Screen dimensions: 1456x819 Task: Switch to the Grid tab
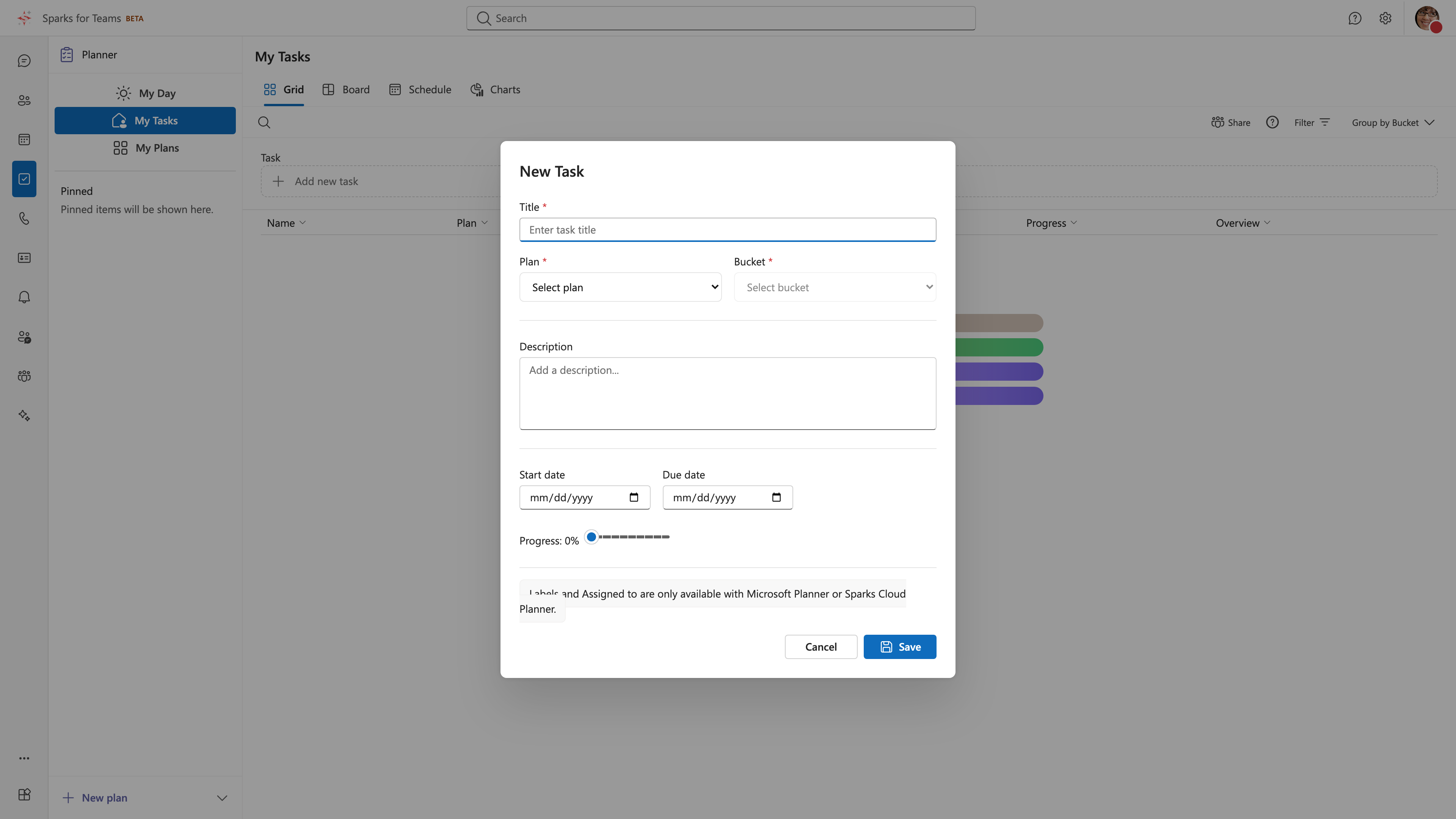[x=284, y=90]
